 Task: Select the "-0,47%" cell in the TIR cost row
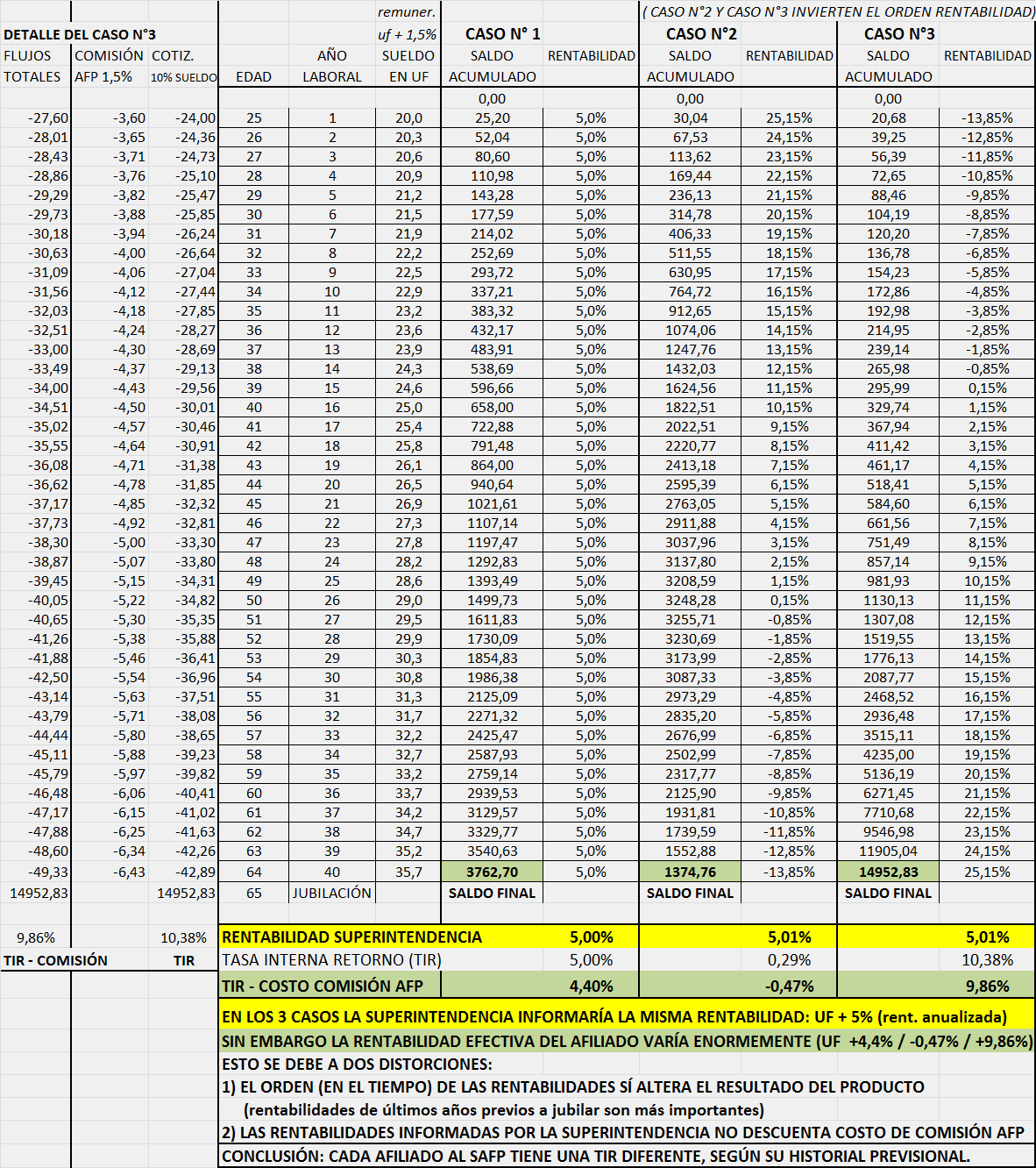[790, 986]
